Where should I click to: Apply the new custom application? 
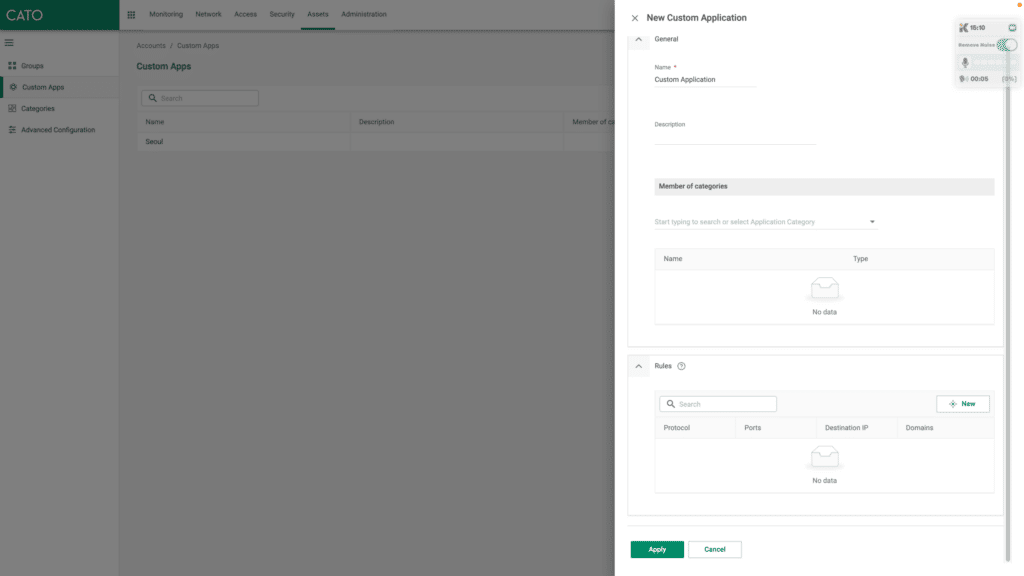657,549
